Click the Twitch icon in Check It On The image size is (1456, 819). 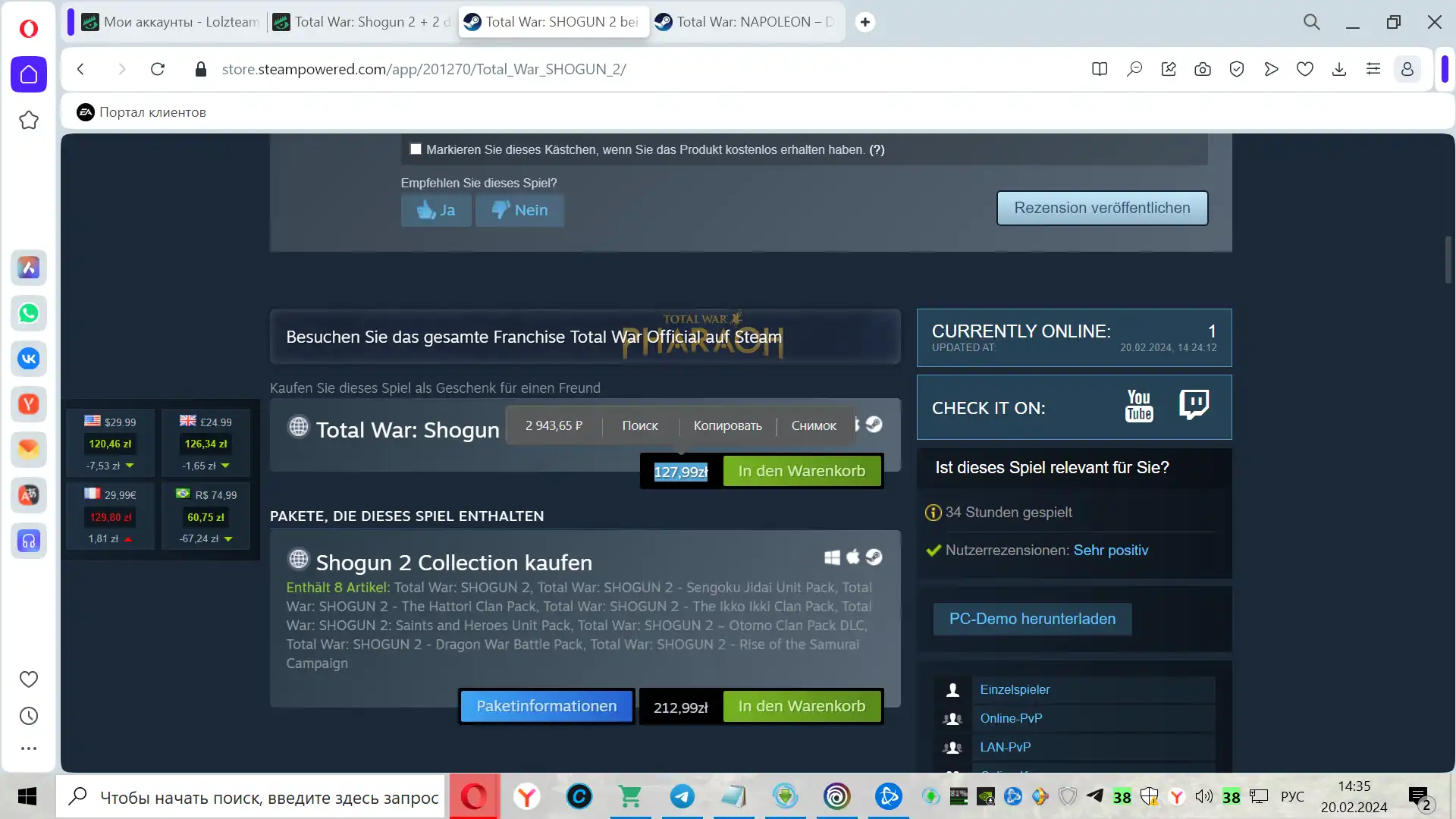(x=1194, y=405)
